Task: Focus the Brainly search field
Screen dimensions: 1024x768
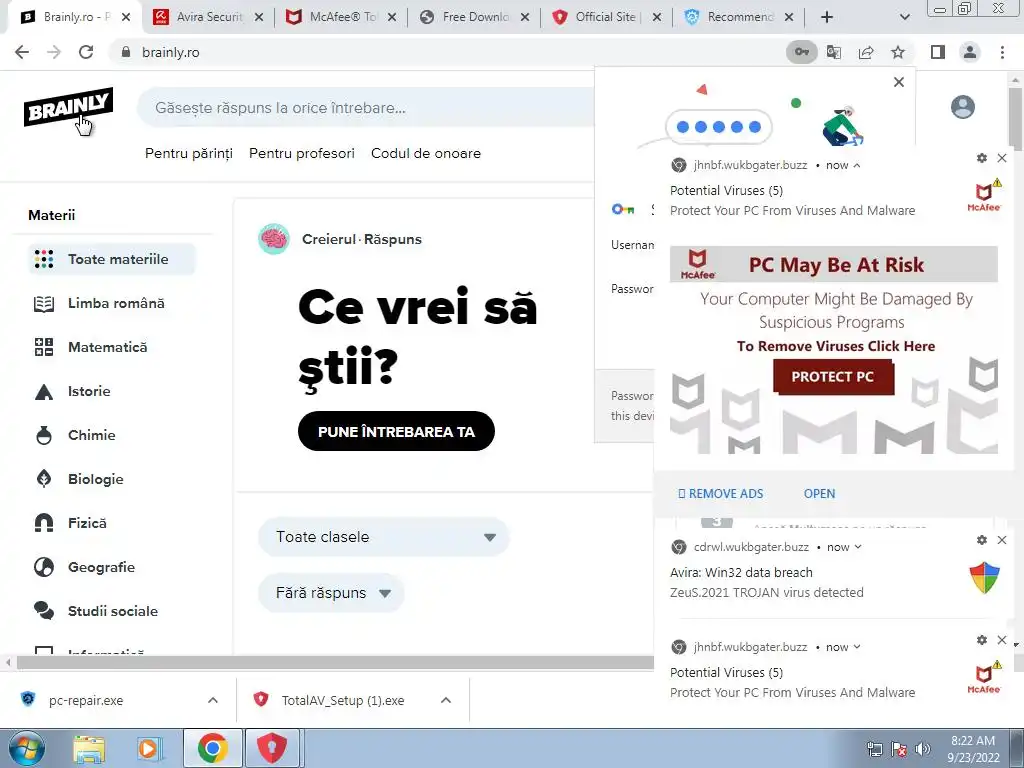Action: 366,108
